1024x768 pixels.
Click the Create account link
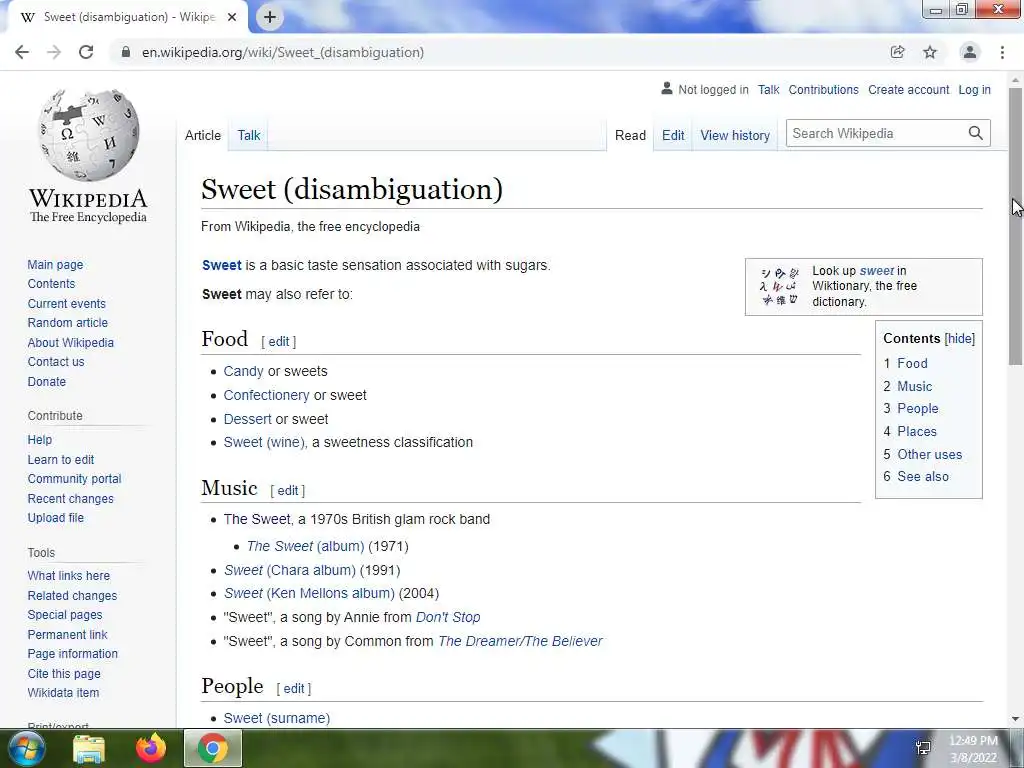click(x=908, y=89)
